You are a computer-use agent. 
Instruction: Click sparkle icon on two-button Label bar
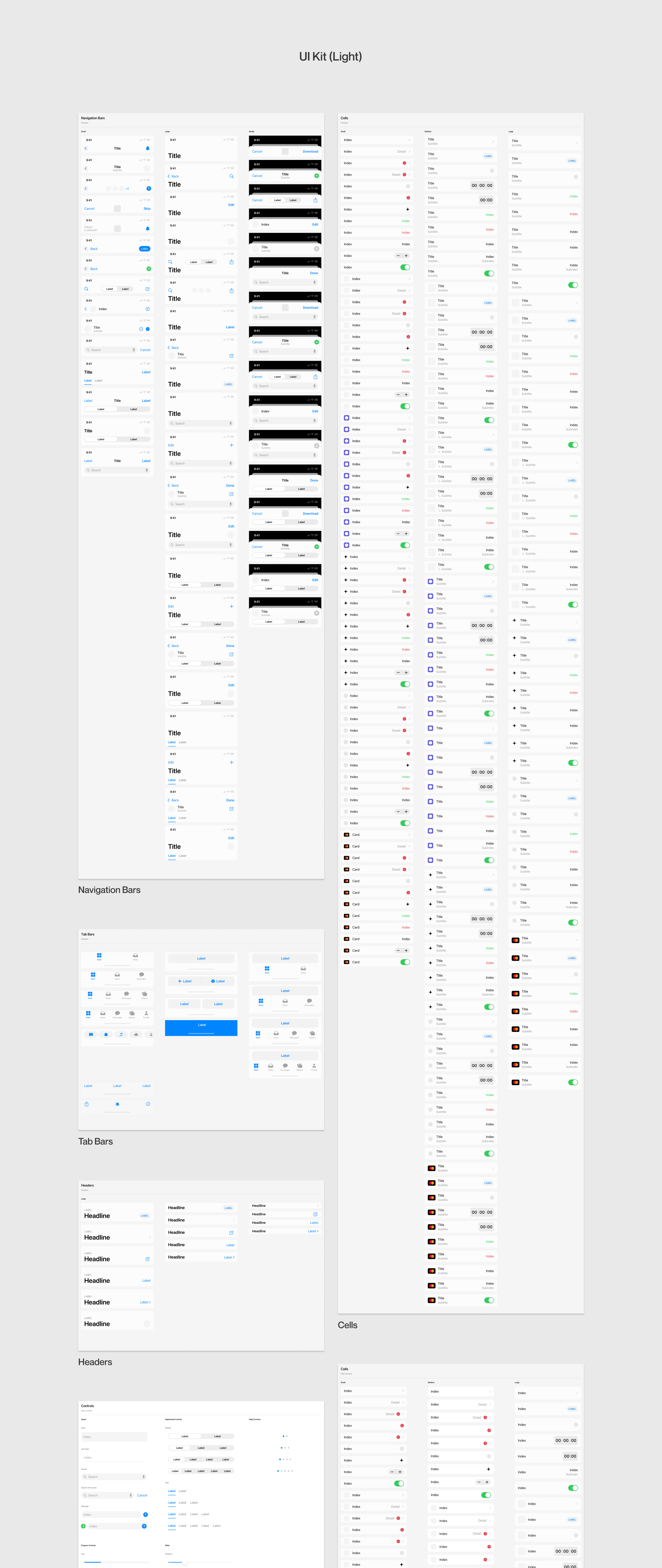pos(180,981)
